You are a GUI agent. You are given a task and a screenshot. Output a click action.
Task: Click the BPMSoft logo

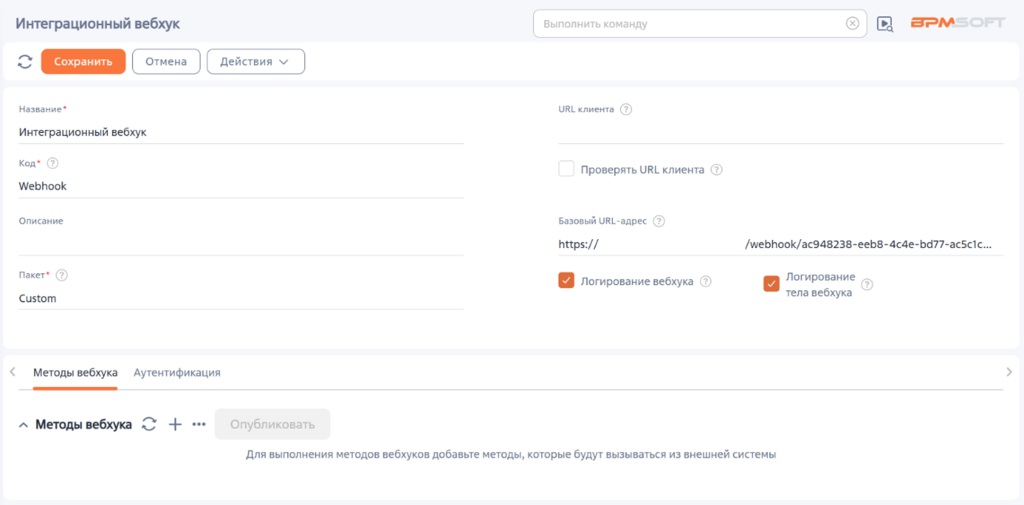957,23
